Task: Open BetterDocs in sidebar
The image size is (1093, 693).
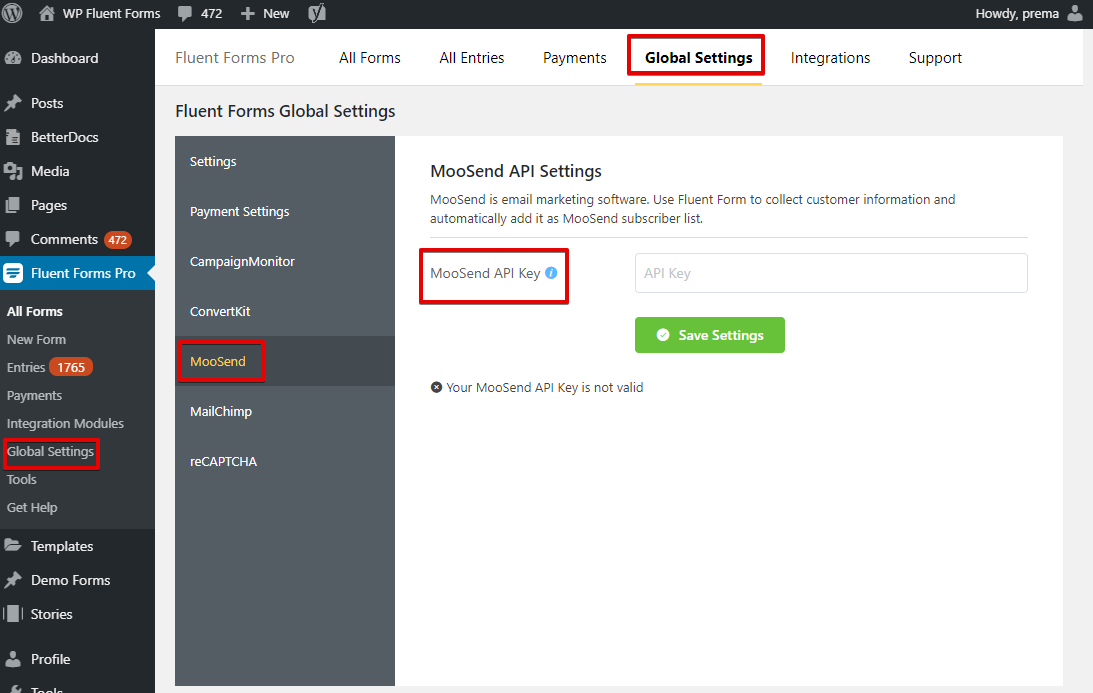Action: tap(64, 137)
